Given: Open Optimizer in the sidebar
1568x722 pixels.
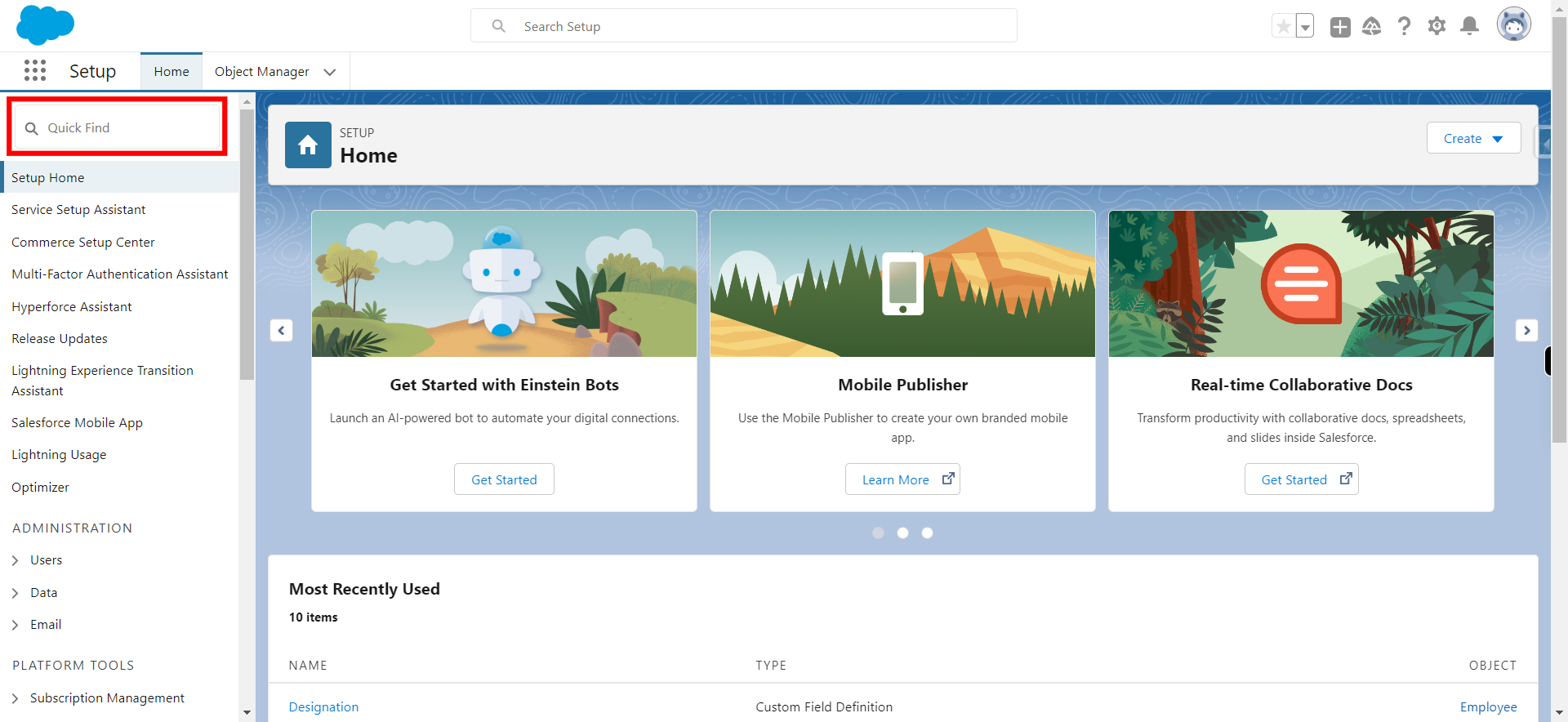Looking at the screenshot, I should [40, 488].
